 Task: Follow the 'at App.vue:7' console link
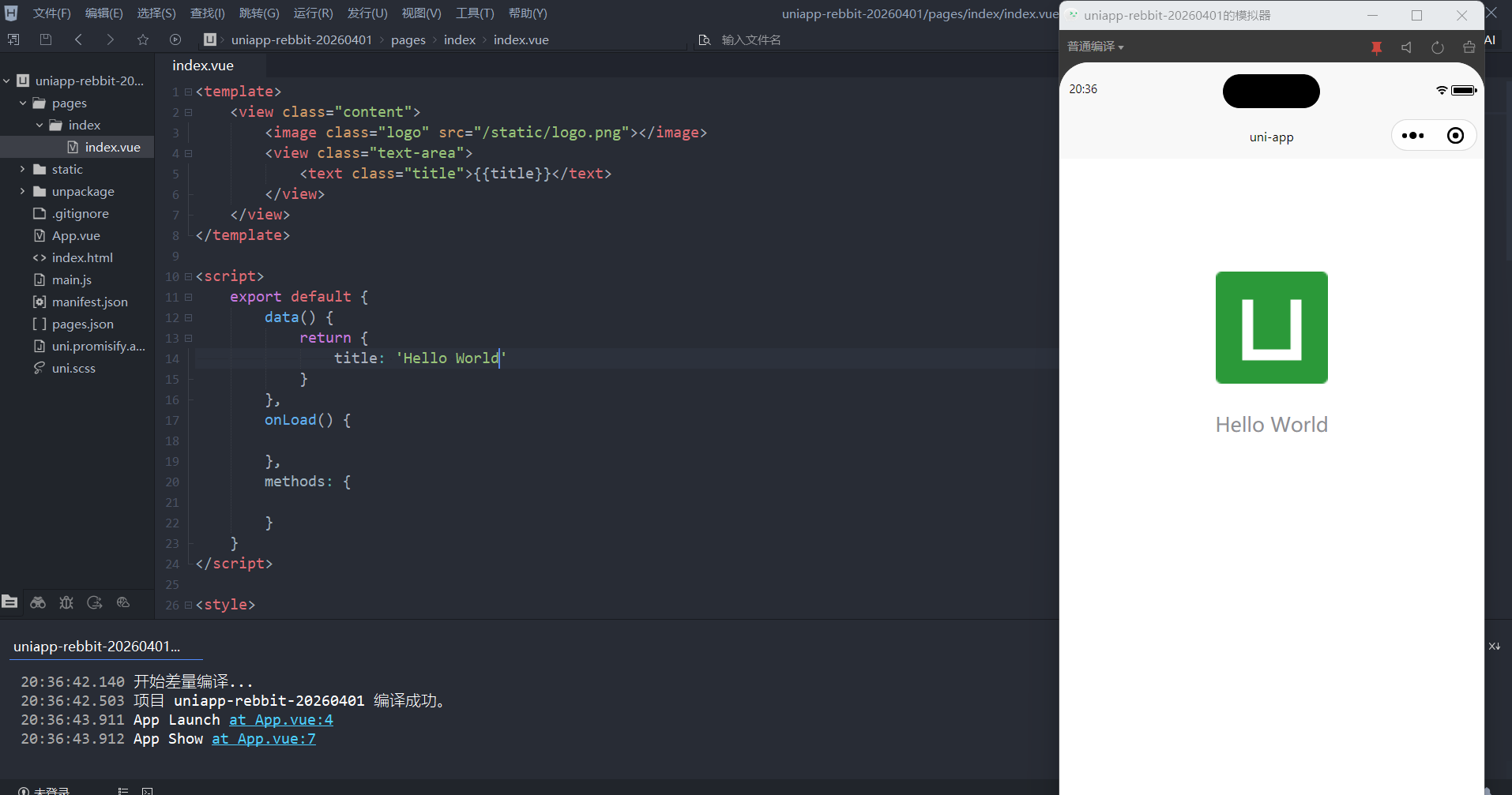264,739
